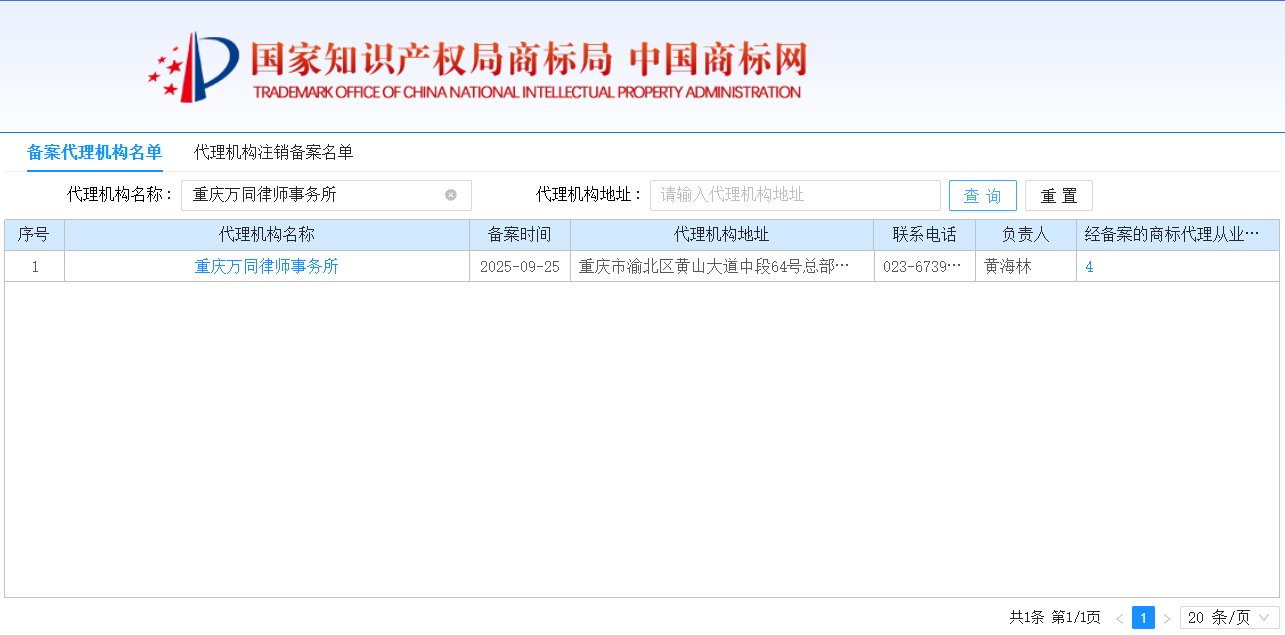Switch to 备案代理机构名单 tab

(x=94, y=152)
